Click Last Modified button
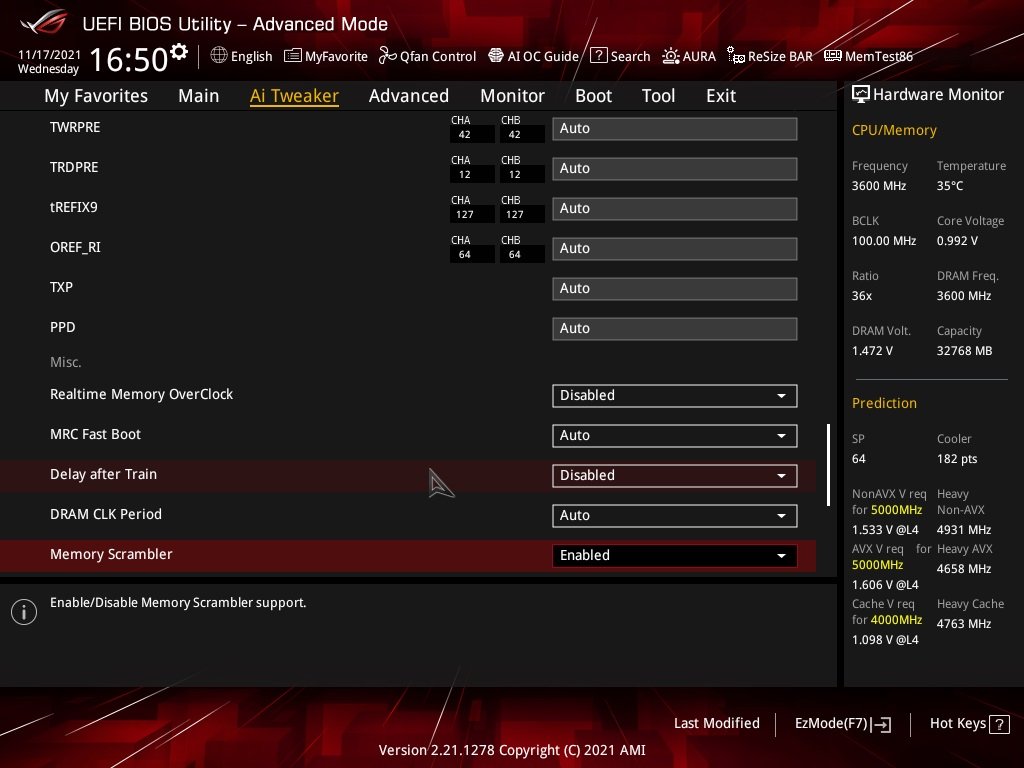1024x768 pixels. click(x=717, y=724)
